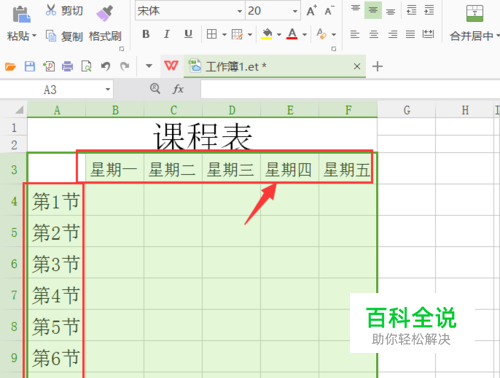Click the Merge and Center icon

pyautogui.click(x=475, y=14)
